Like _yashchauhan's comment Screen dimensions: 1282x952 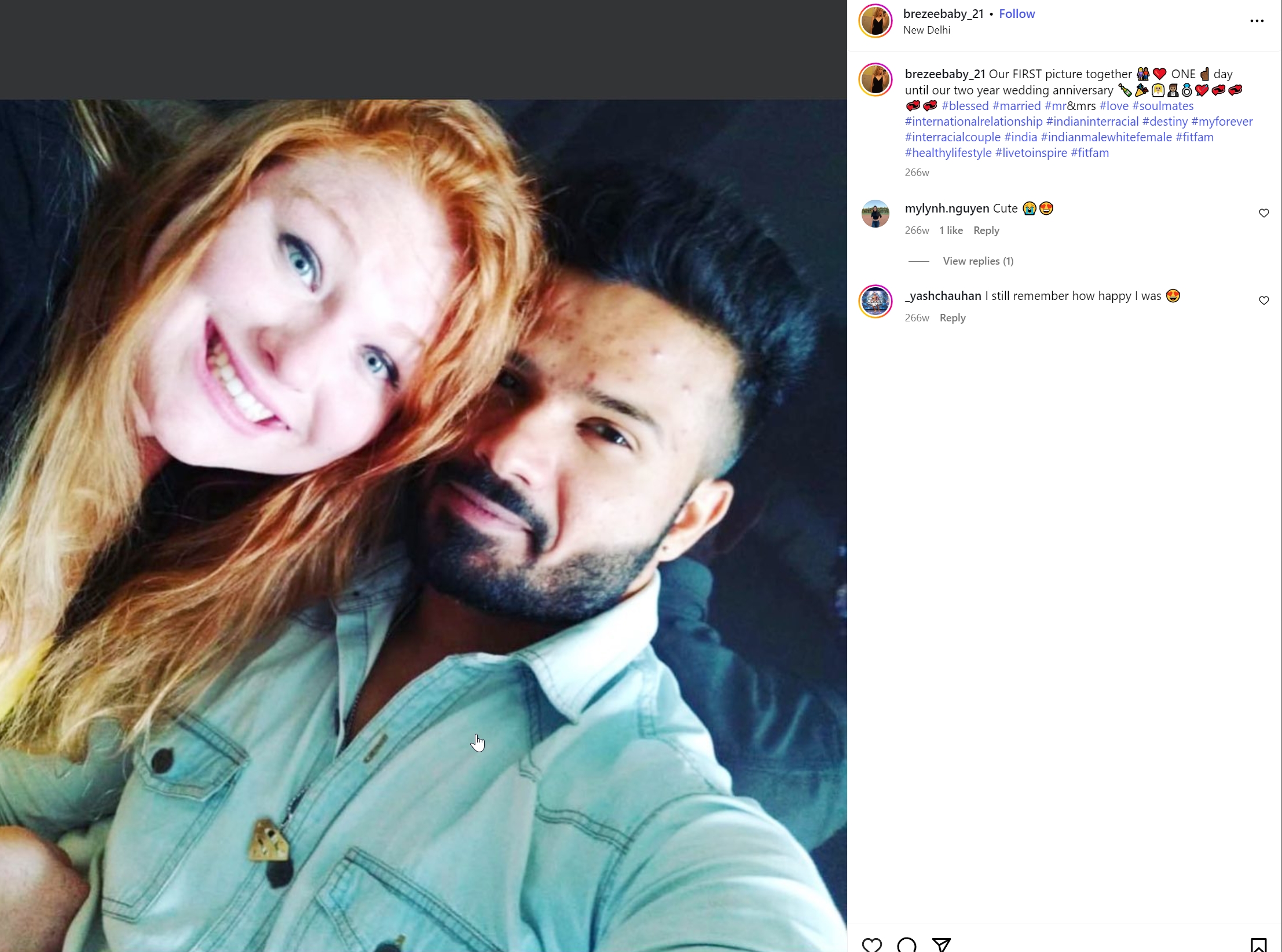tap(1263, 301)
